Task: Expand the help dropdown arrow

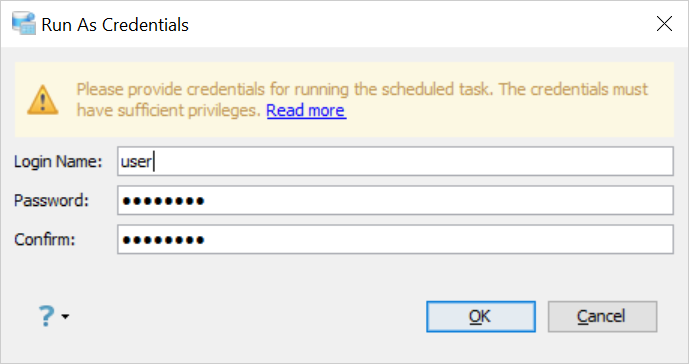Action: click(x=65, y=317)
